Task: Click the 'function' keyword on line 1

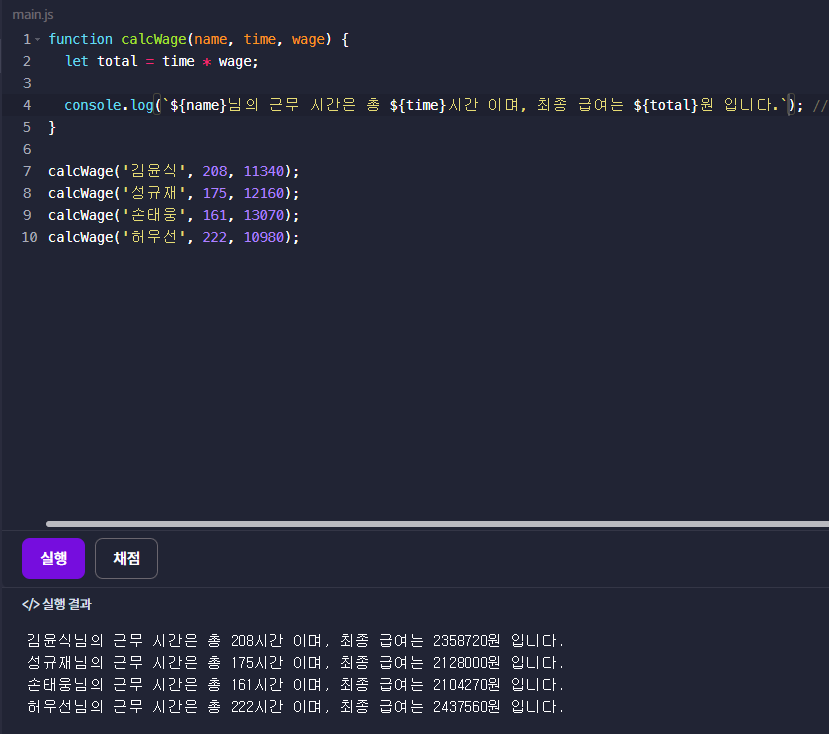Action: tap(80, 40)
